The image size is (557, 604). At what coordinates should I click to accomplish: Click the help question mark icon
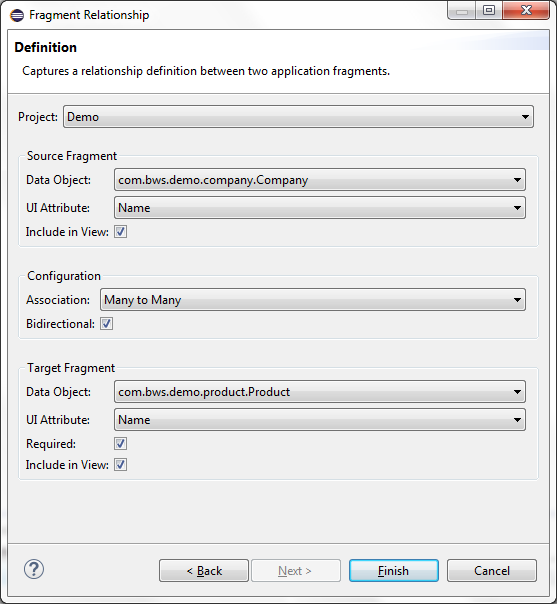click(34, 569)
